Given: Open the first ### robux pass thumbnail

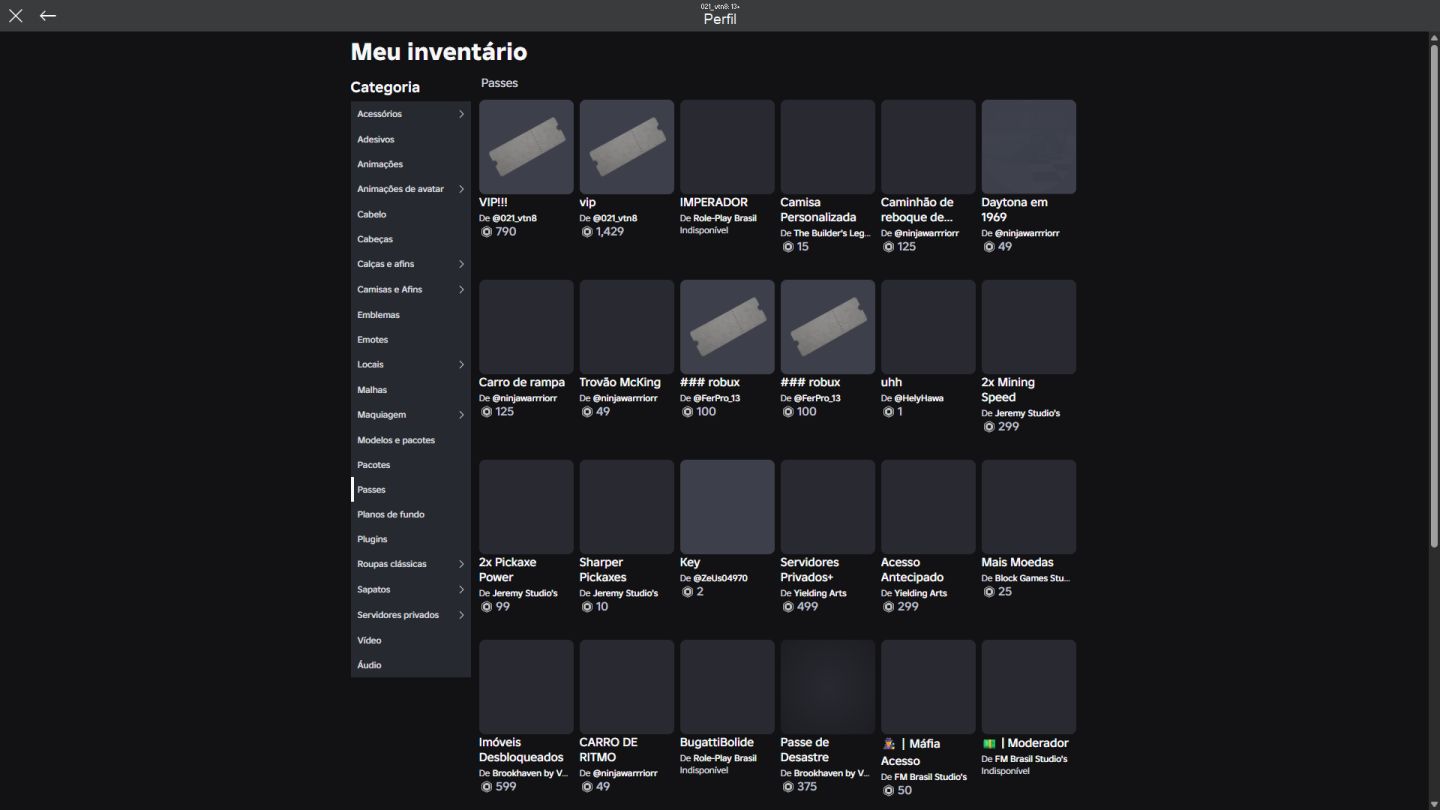Looking at the screenshot, I should [x=727, y=327].
